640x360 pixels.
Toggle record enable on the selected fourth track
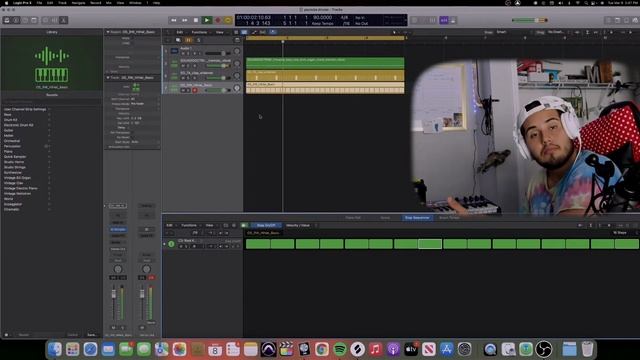coord(195,90)
